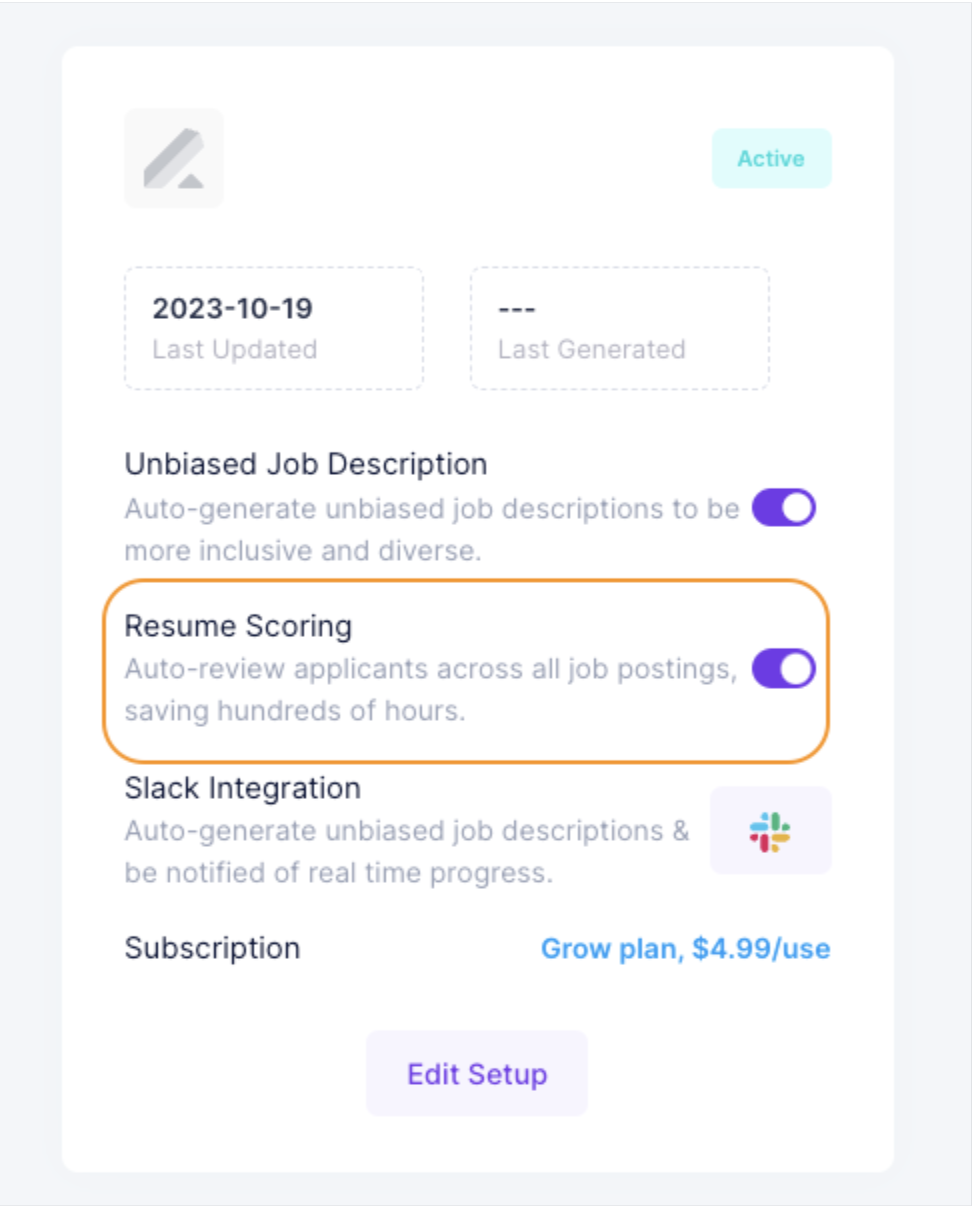The width and height of the screenshot is (972, 1206).
Task: Click the Active status badge
Action: coord(771,158)
